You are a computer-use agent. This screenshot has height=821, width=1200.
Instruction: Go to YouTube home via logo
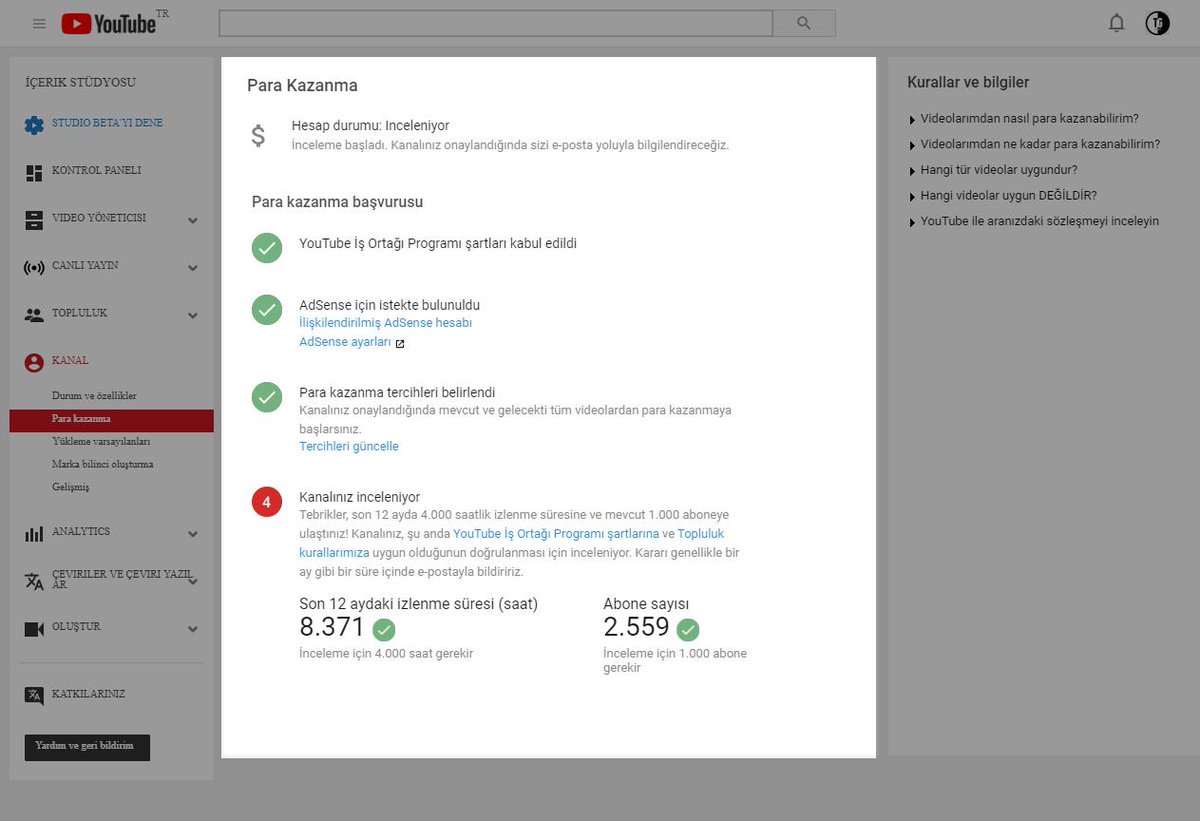[109, 23]
